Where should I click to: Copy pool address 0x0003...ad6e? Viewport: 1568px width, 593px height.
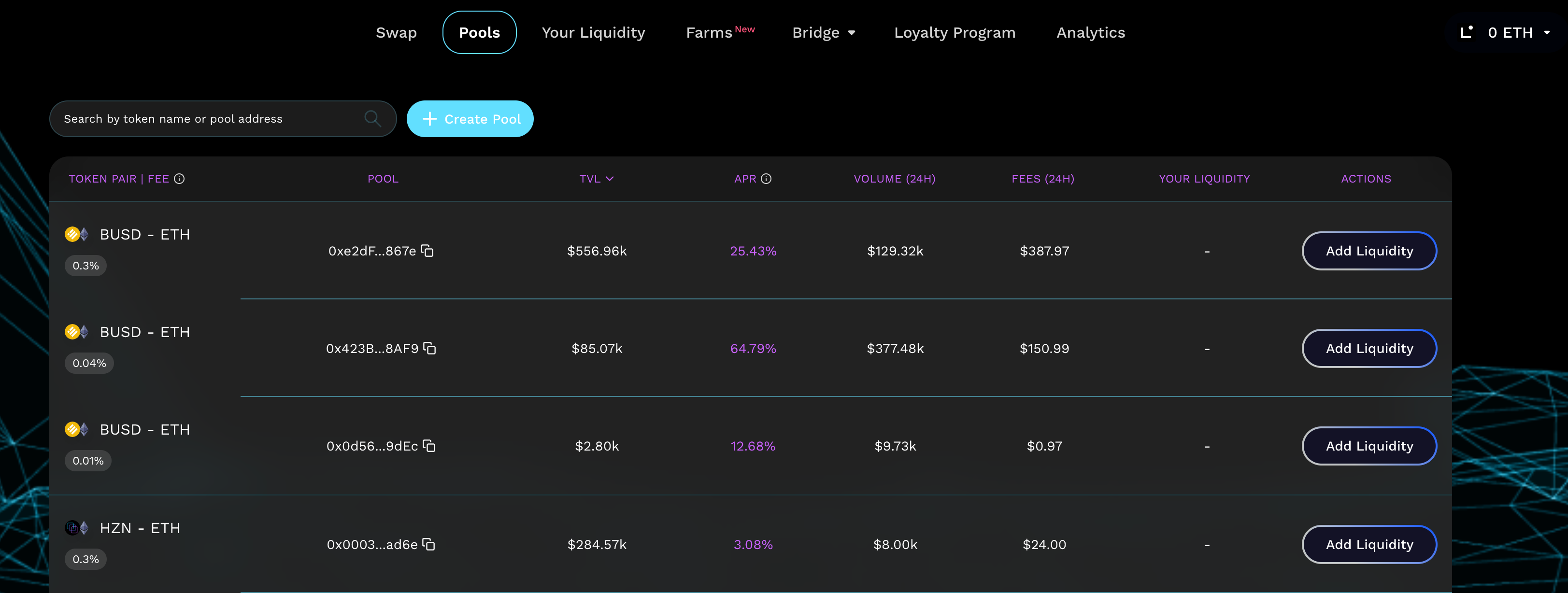pyautogui.click(x=429, y=544)
